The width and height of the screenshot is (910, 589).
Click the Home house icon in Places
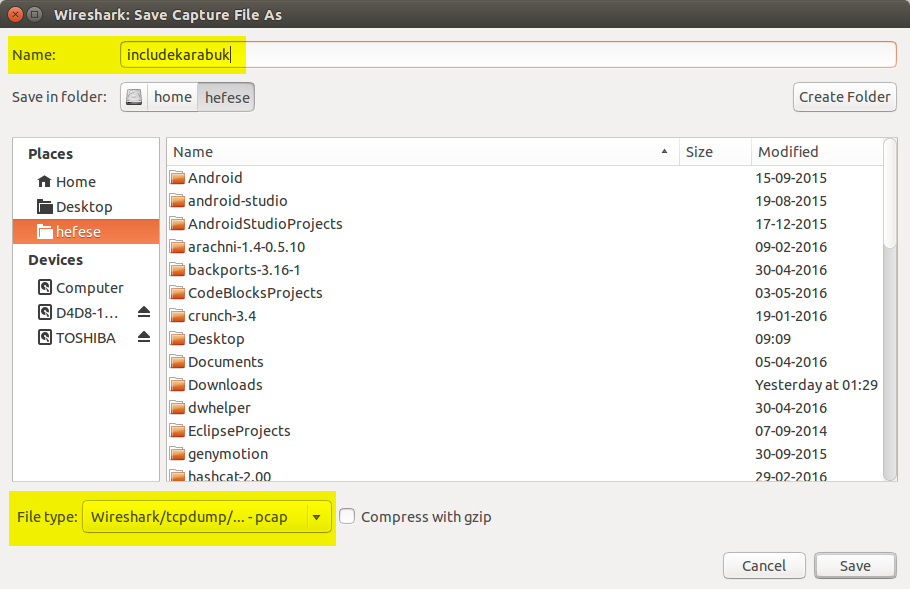pyautogui.click(x=45, y=182)
